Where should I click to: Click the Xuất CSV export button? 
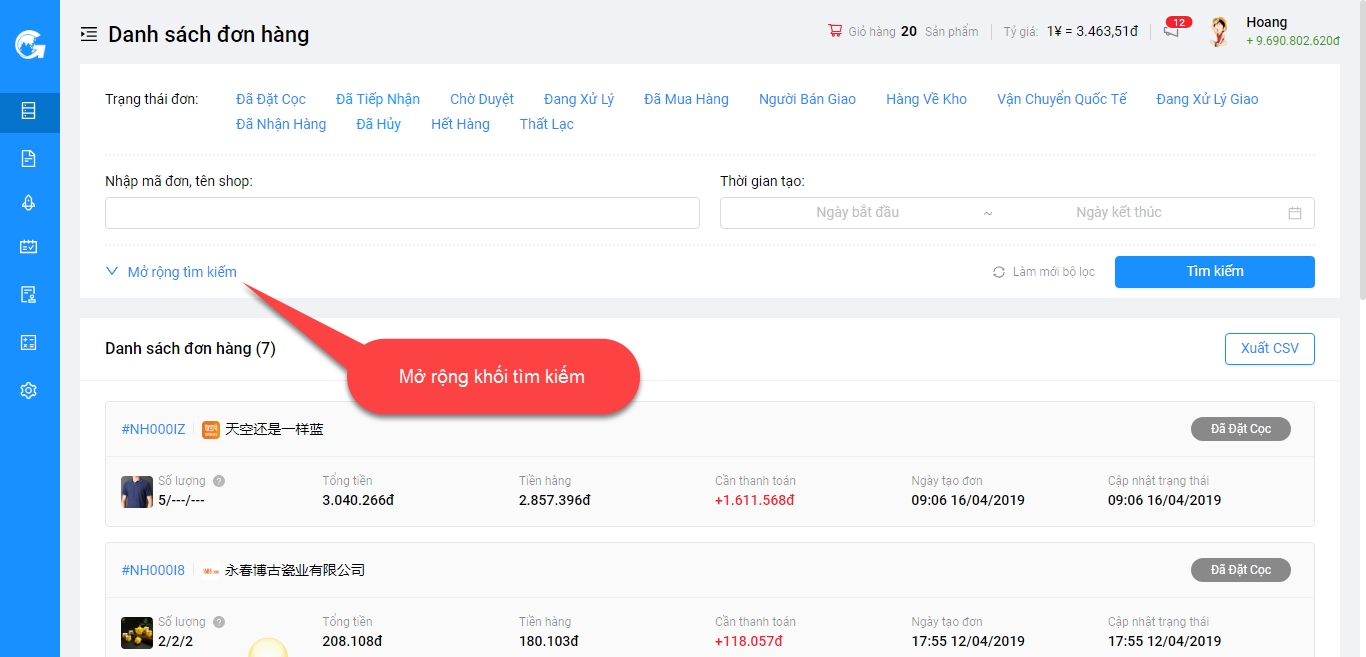pyautogui.click(x=1269, y=348)
